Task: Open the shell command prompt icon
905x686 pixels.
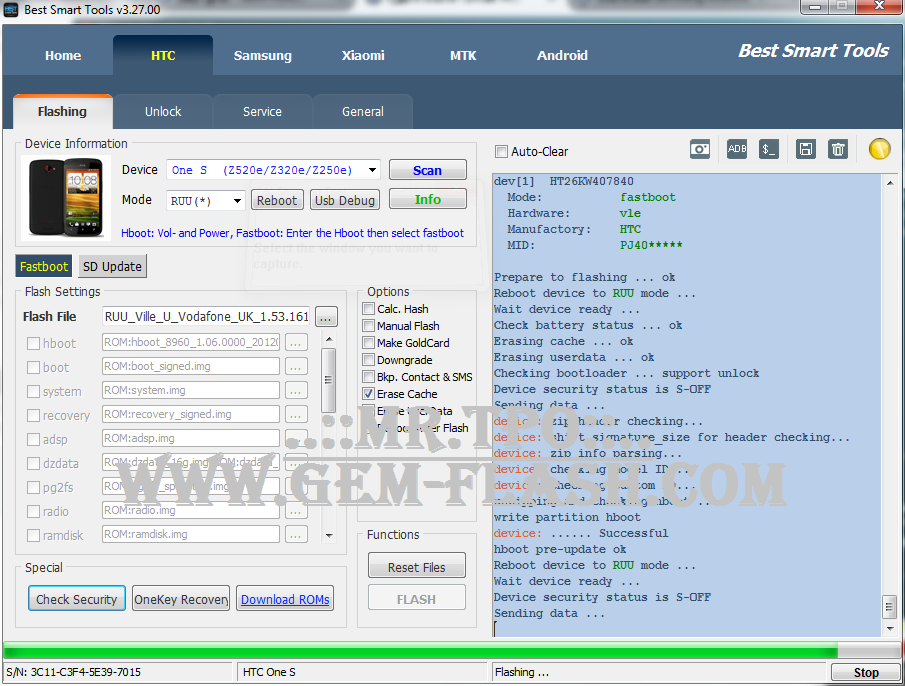Action: tap(769, 149)
